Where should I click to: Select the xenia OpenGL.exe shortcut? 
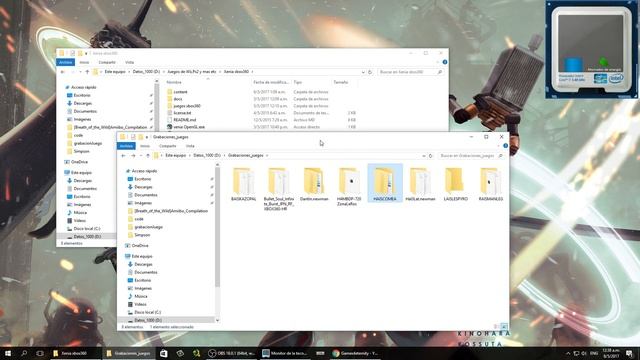tap(186, 127)
